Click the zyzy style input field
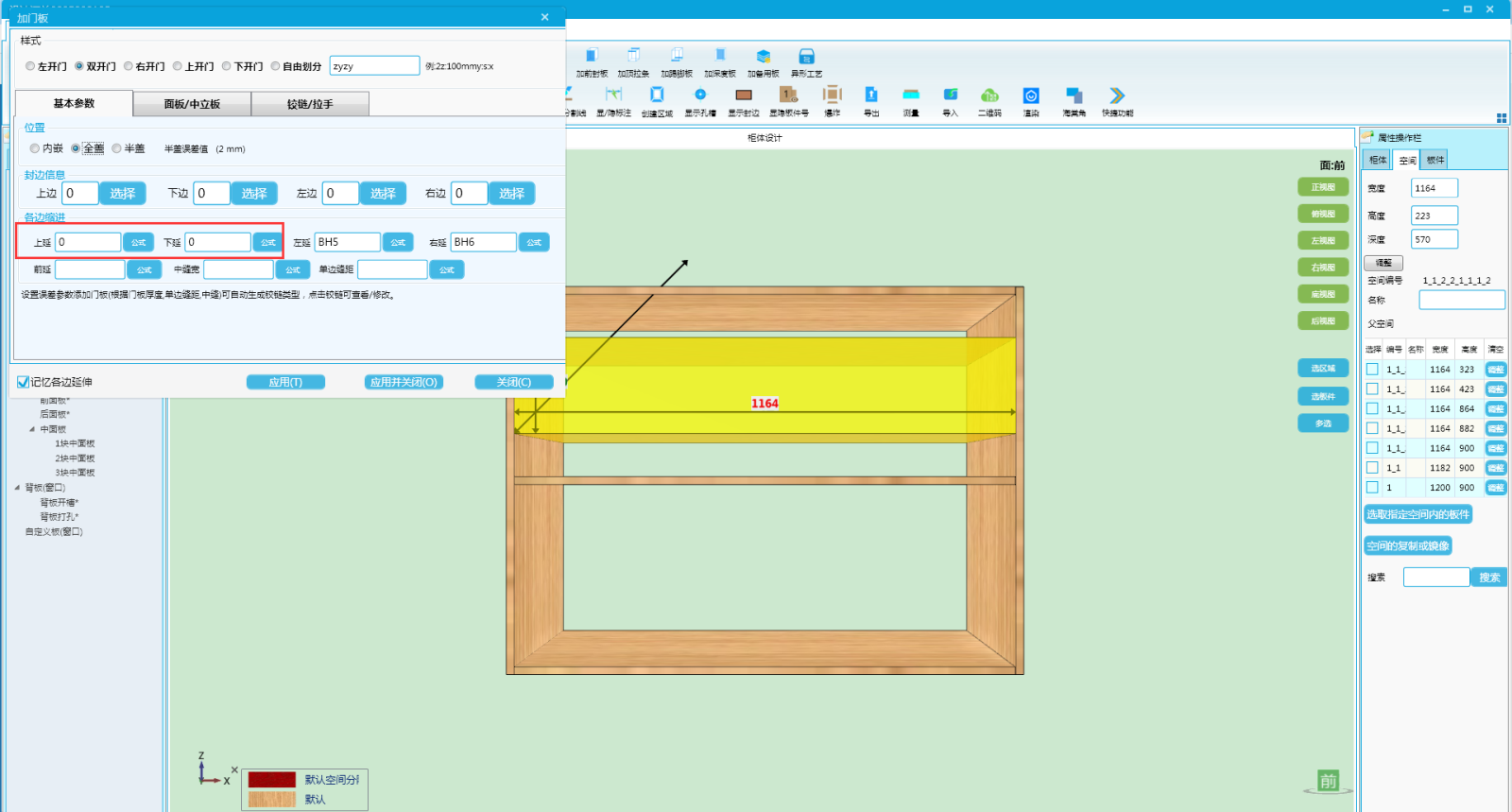The height and width of the screenshot is (812, 1512). click(374, 66)
